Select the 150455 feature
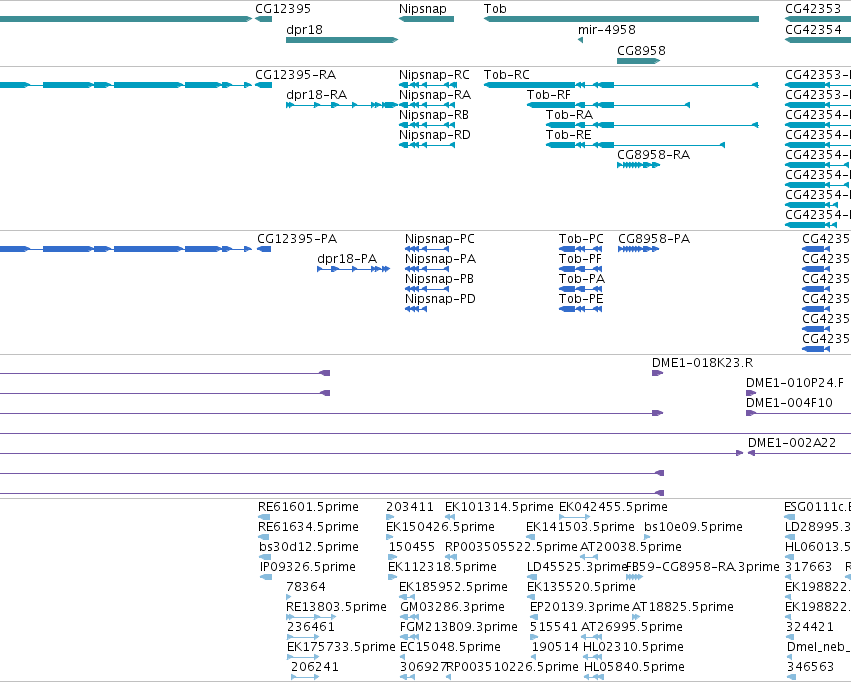This screenshot has width=851, height=682. (392, 557)
